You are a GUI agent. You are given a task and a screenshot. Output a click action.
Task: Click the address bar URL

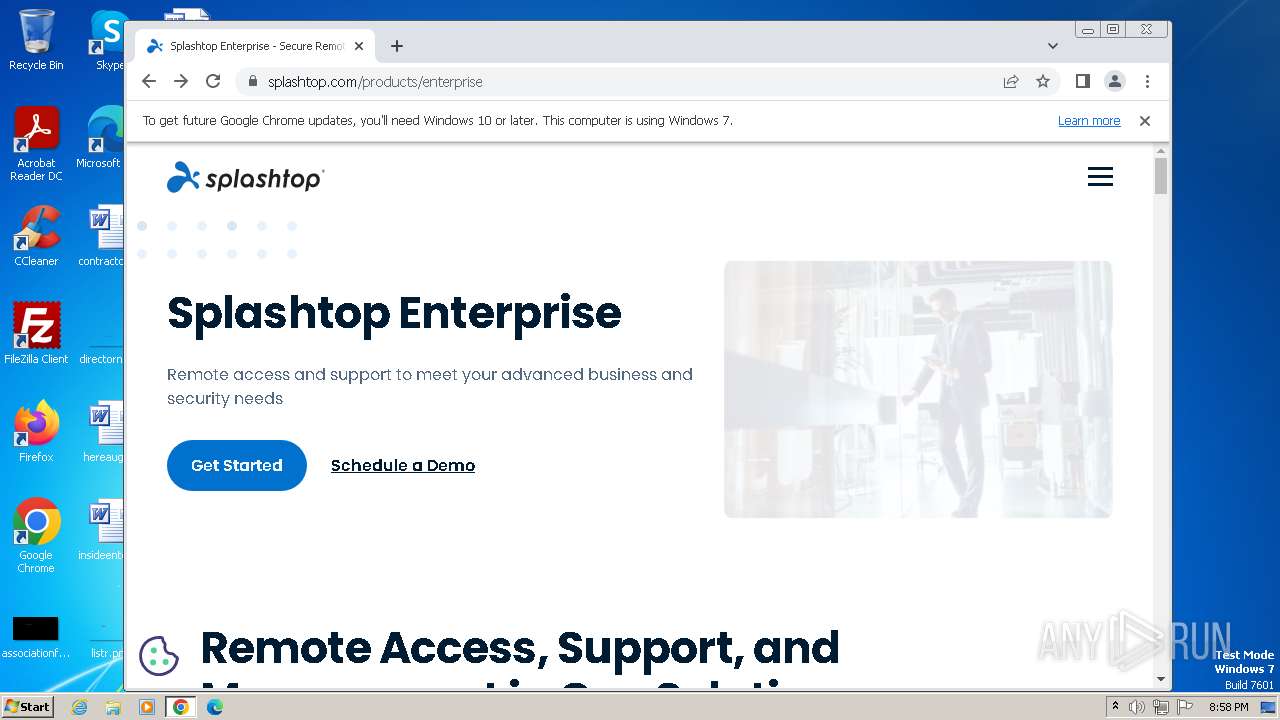tap(375, 82)
